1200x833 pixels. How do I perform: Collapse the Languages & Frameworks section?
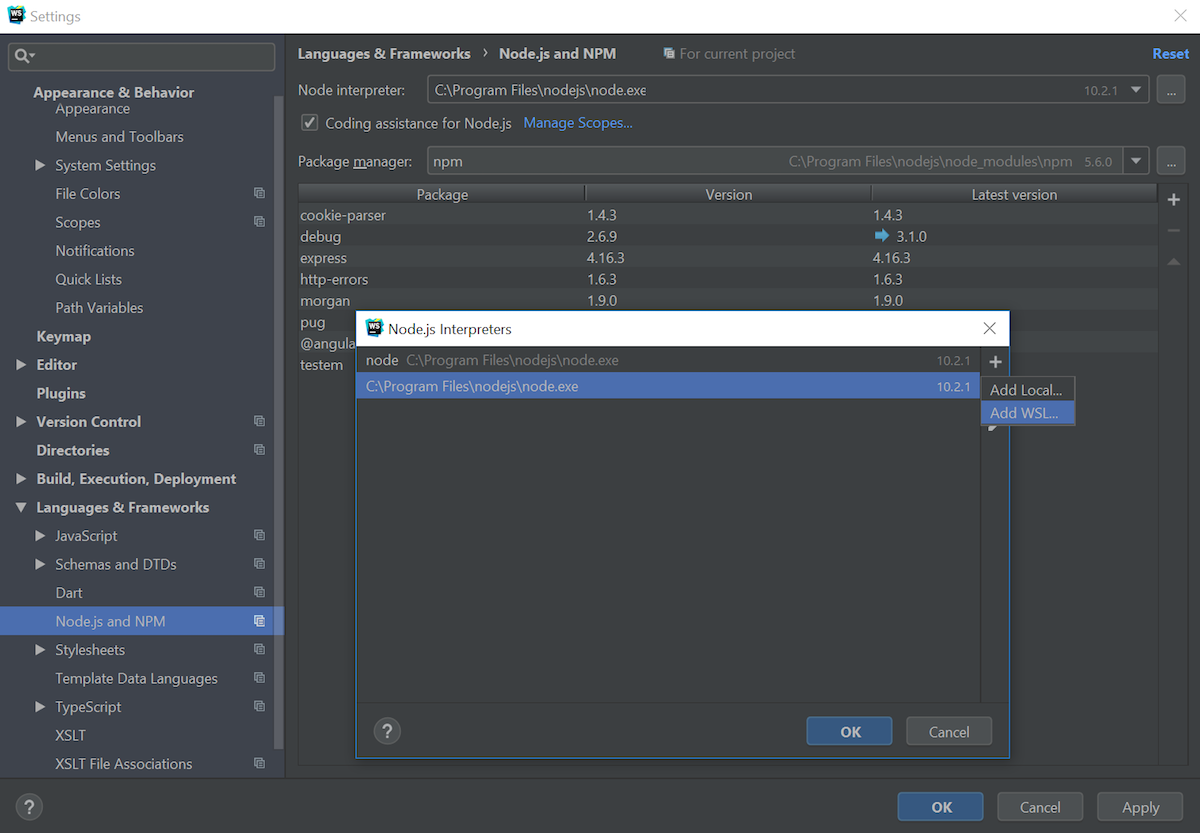[x=21, y=508]
